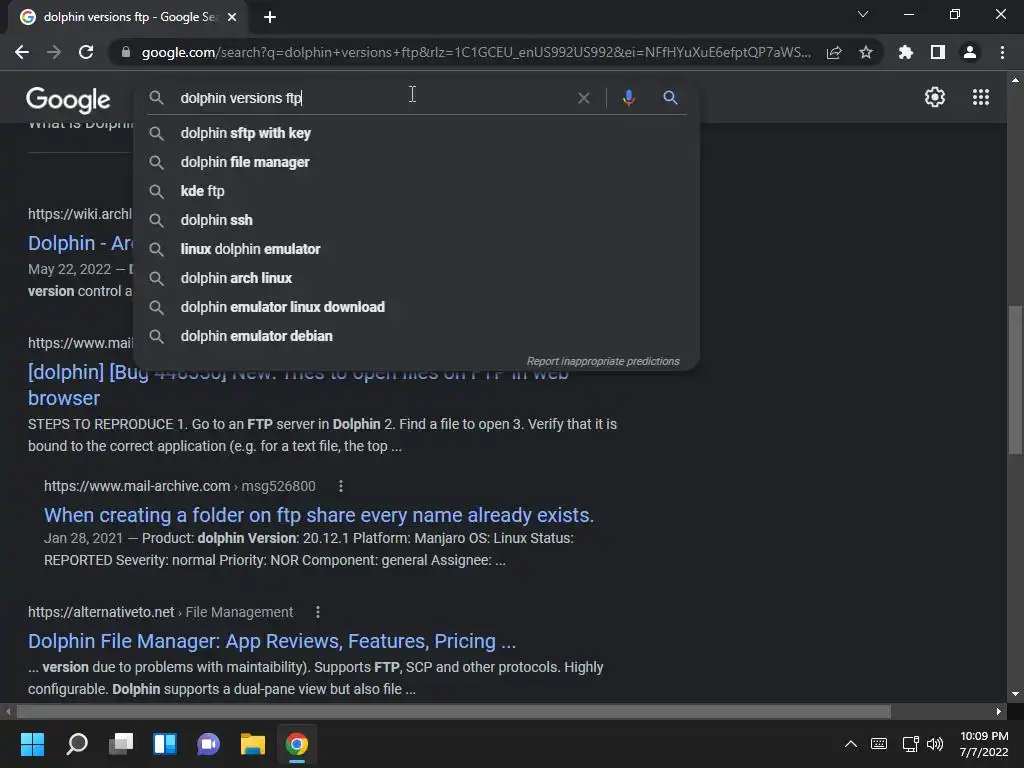Share this page using the share icon
1024x768 pixels.
(x=834, y=52)
